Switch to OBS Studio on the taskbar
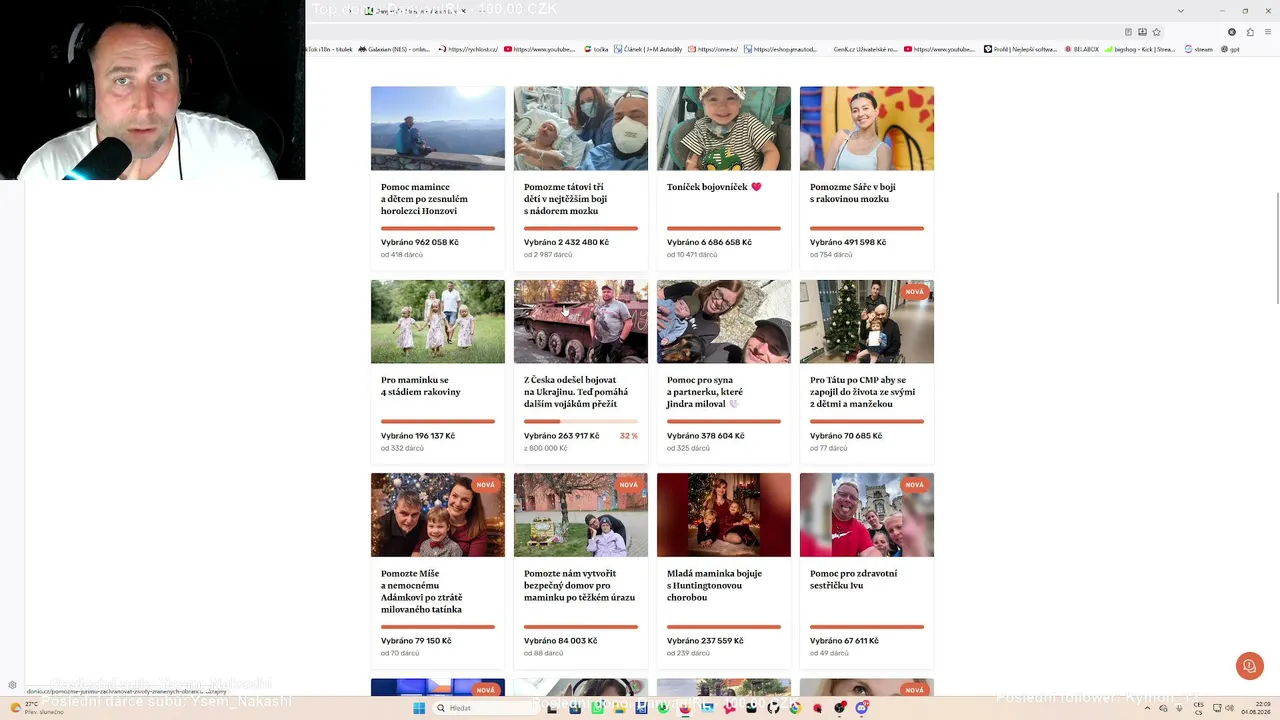The height and width of the screenshot is (720, 1280). coord(840,708)
